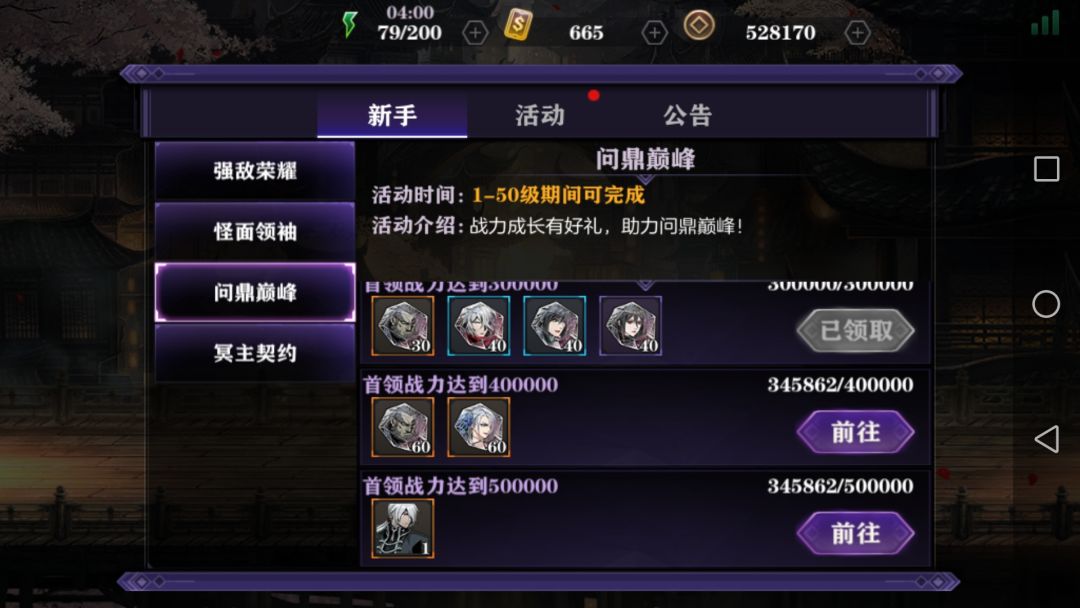The image size is (1080, 608).
Task: Select the 新手 tab
Action: coord(392,115)
